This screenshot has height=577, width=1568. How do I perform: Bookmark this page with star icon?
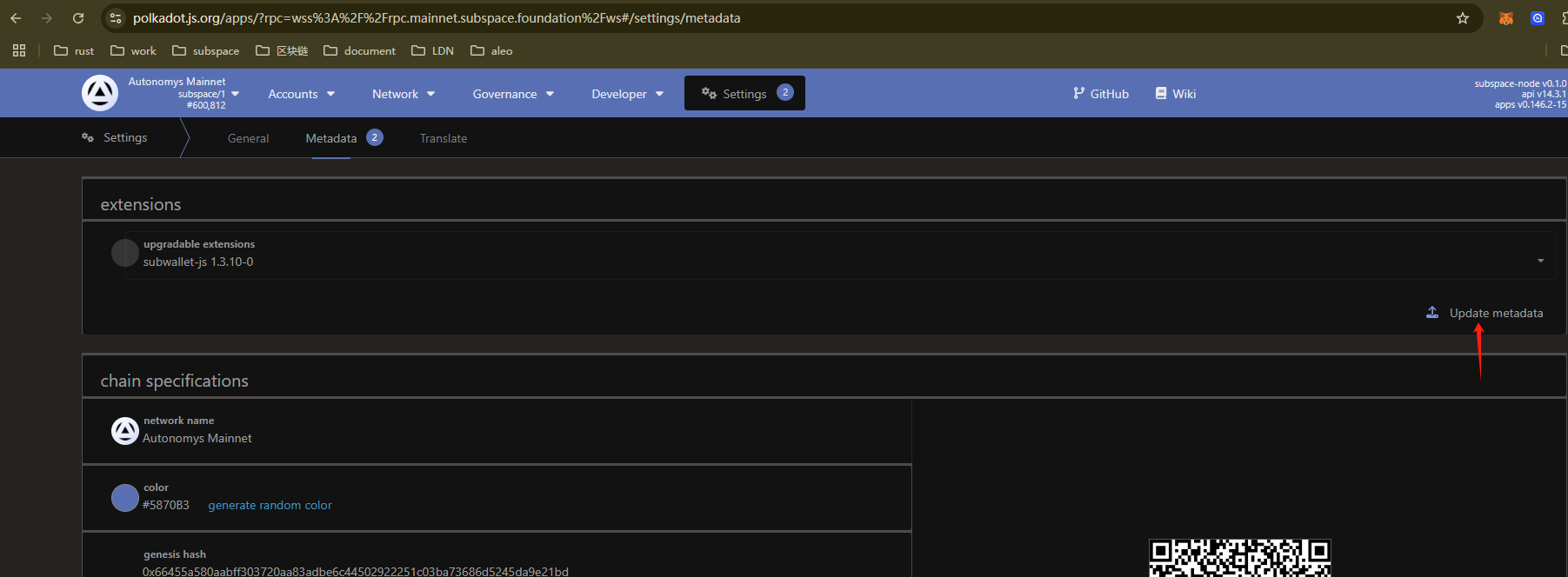(x=1463, y=18)
